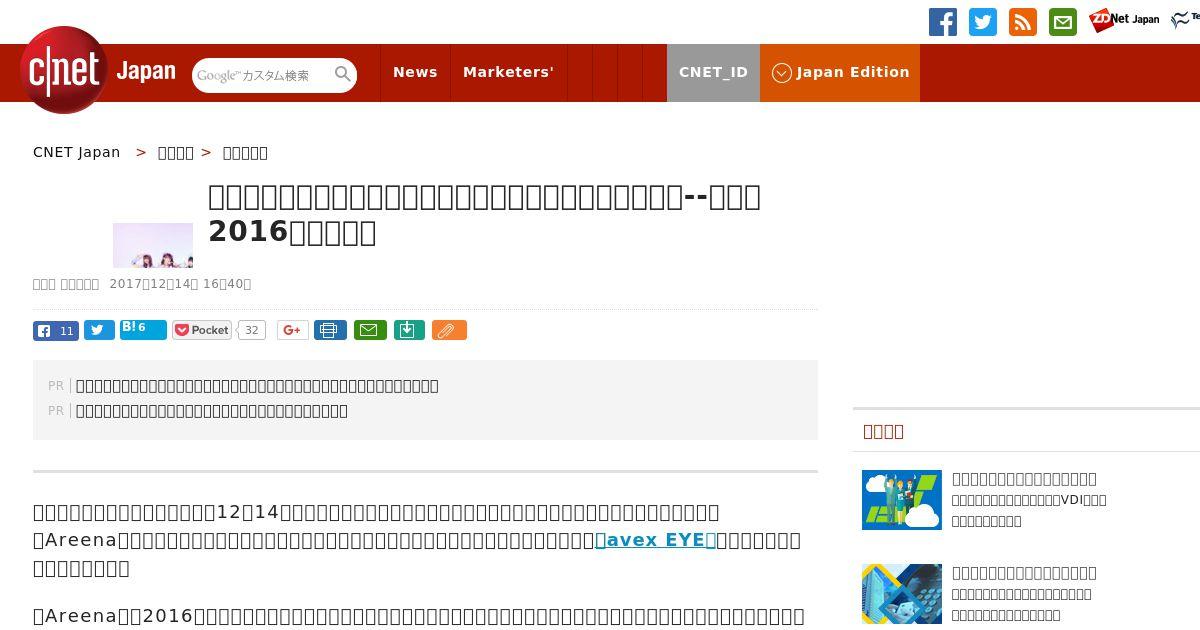1200x630 pixels.
Task: Open the second PR sponsored link
Action: 212,410
